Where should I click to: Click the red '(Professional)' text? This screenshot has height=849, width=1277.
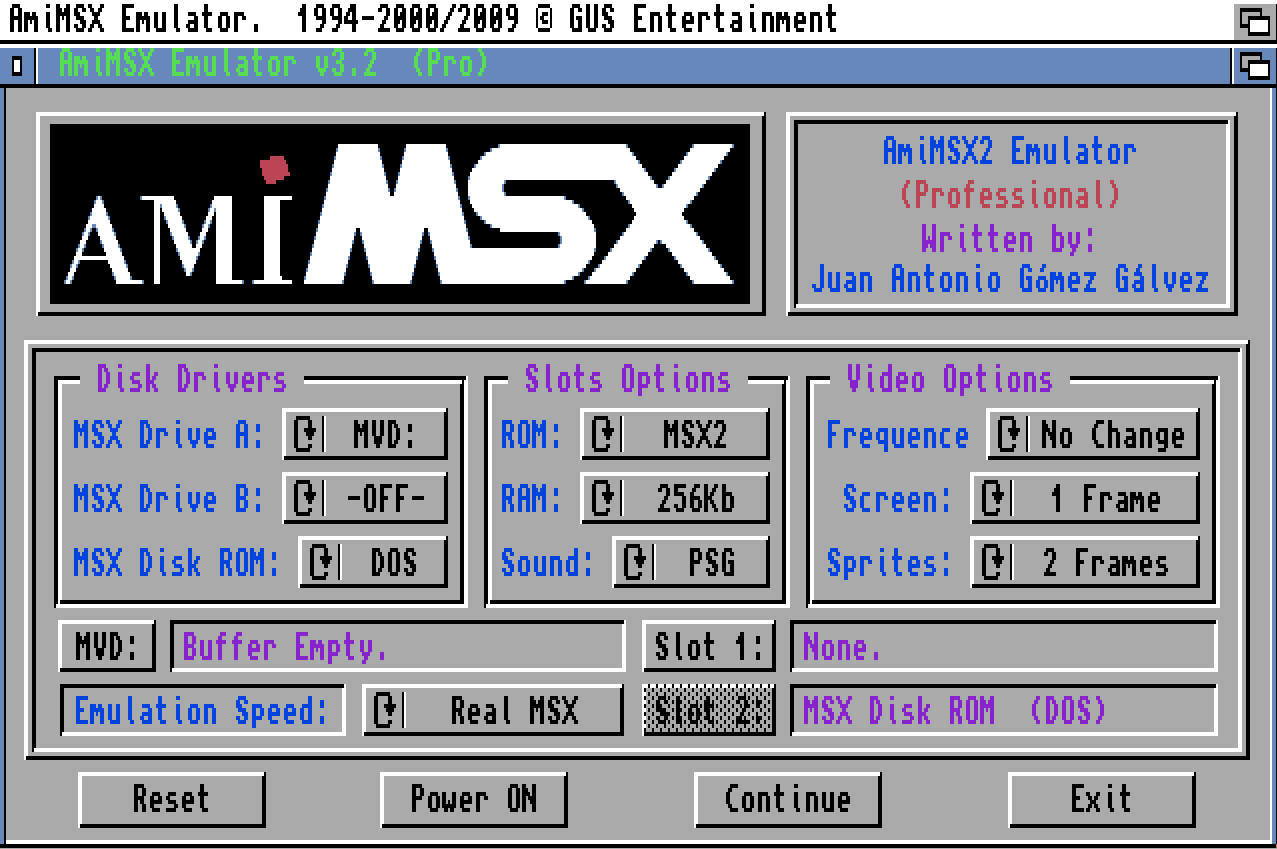coord(1009,194)
